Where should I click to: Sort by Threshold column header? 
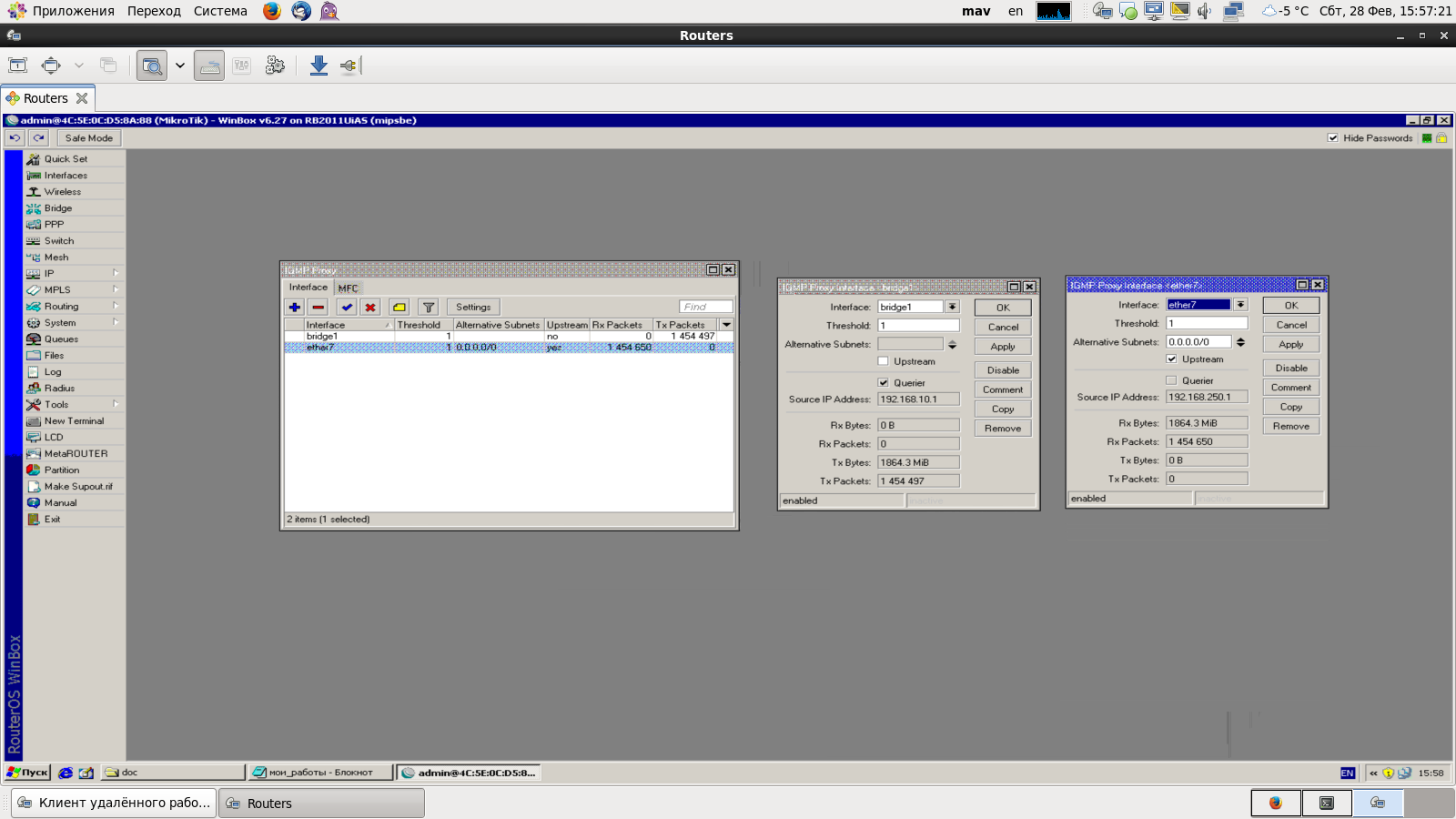tap(423, 325)
